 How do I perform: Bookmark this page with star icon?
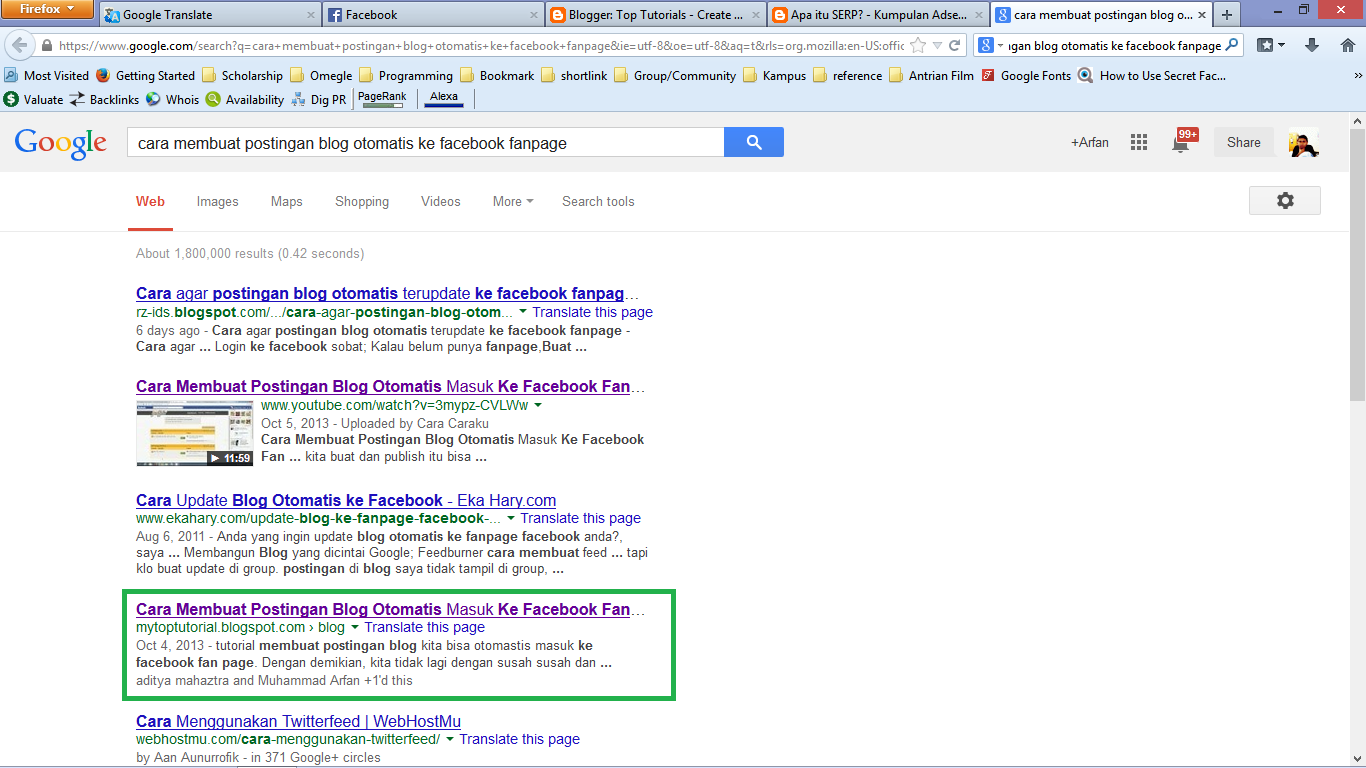coord(918,46)
